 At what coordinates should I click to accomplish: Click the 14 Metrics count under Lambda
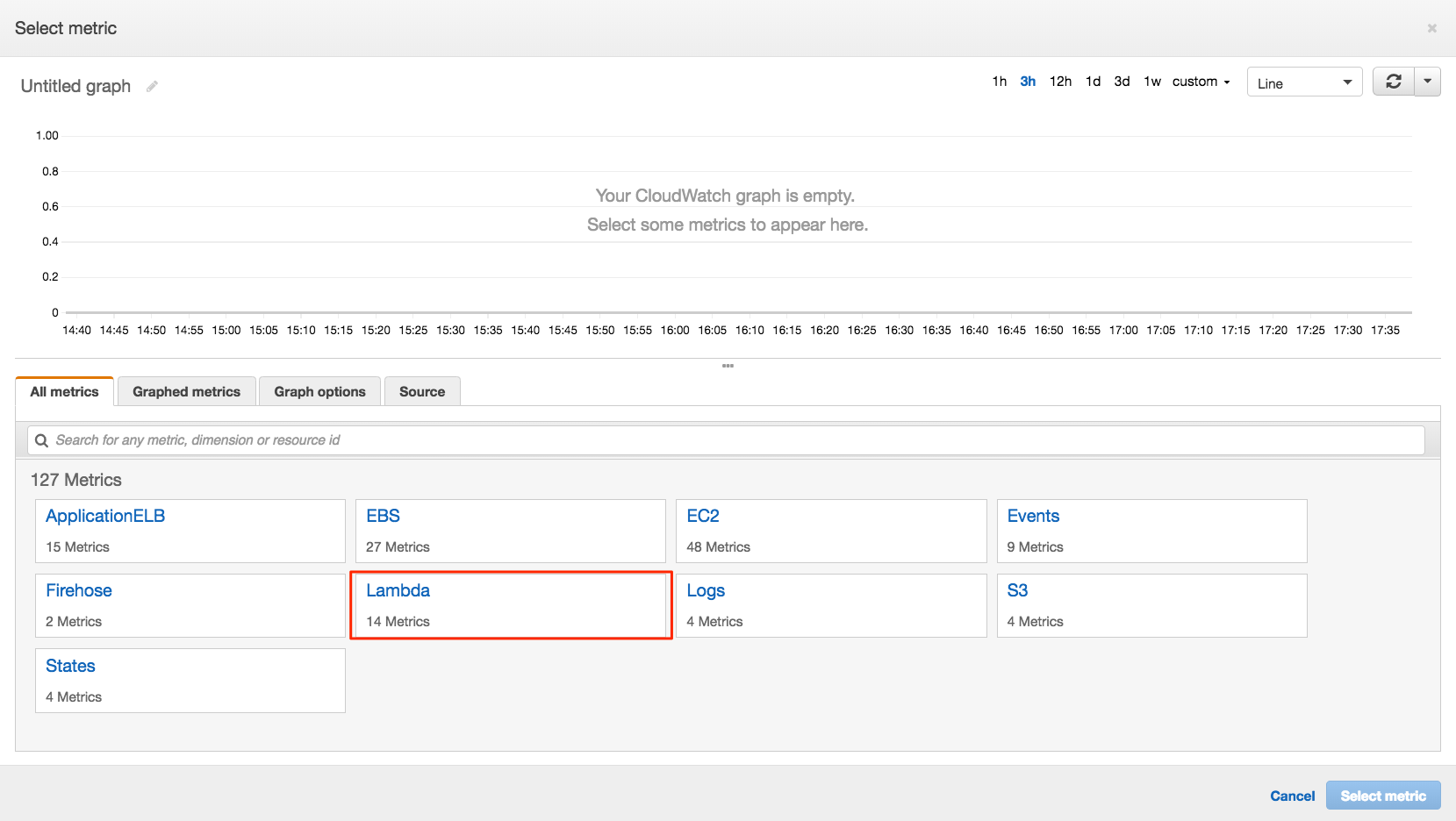click(x=398, y=622)
